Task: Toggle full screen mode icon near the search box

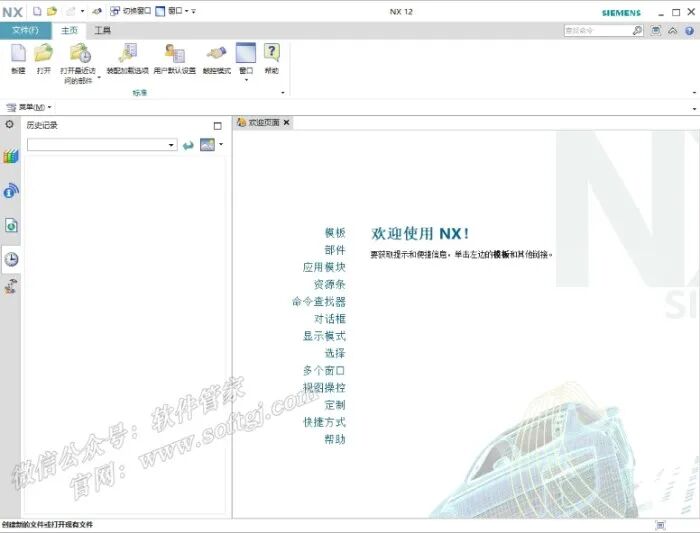Action: coord(655,30)
